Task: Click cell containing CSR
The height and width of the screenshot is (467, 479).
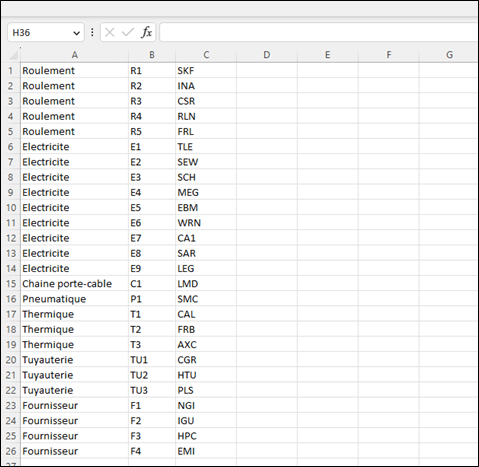Action: [x=206, y=101]
